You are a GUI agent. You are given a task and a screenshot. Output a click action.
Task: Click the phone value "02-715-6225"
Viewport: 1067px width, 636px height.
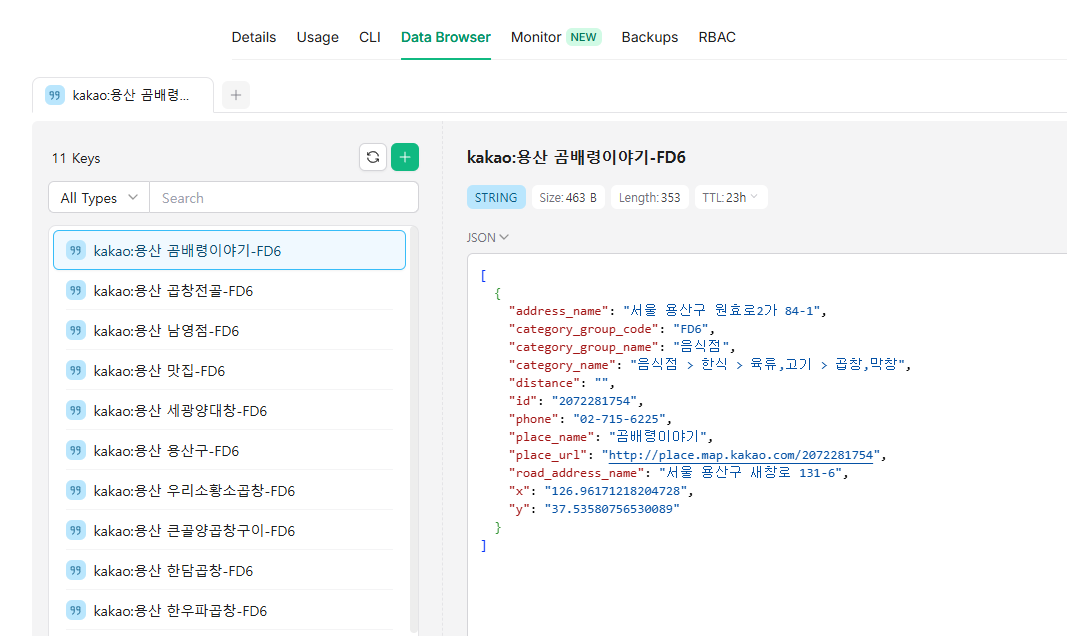[x=622, y=419]
